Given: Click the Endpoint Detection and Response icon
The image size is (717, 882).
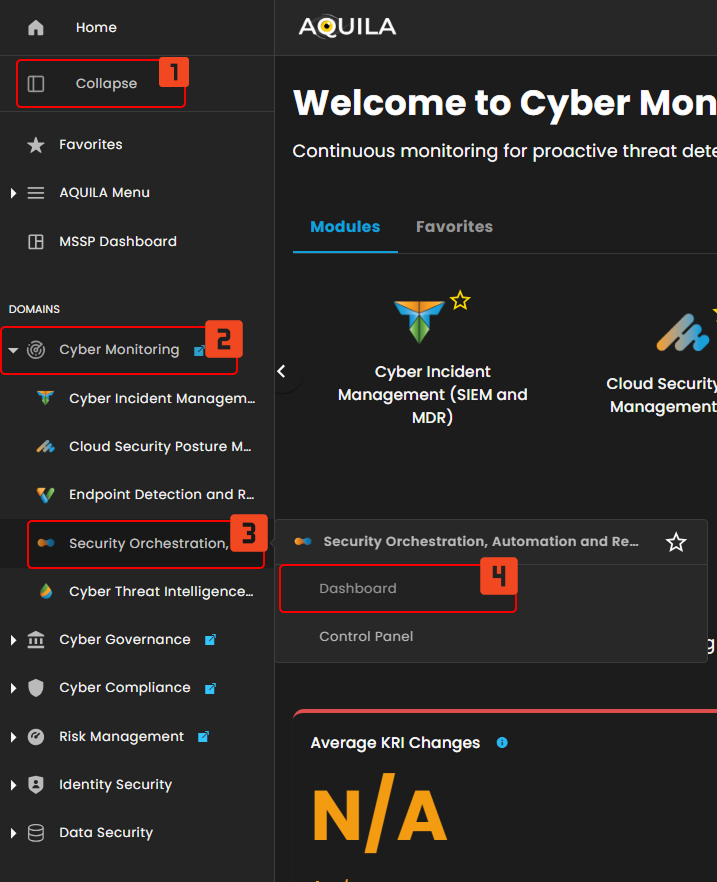Looking at the screenshot, I should [45, 495].
